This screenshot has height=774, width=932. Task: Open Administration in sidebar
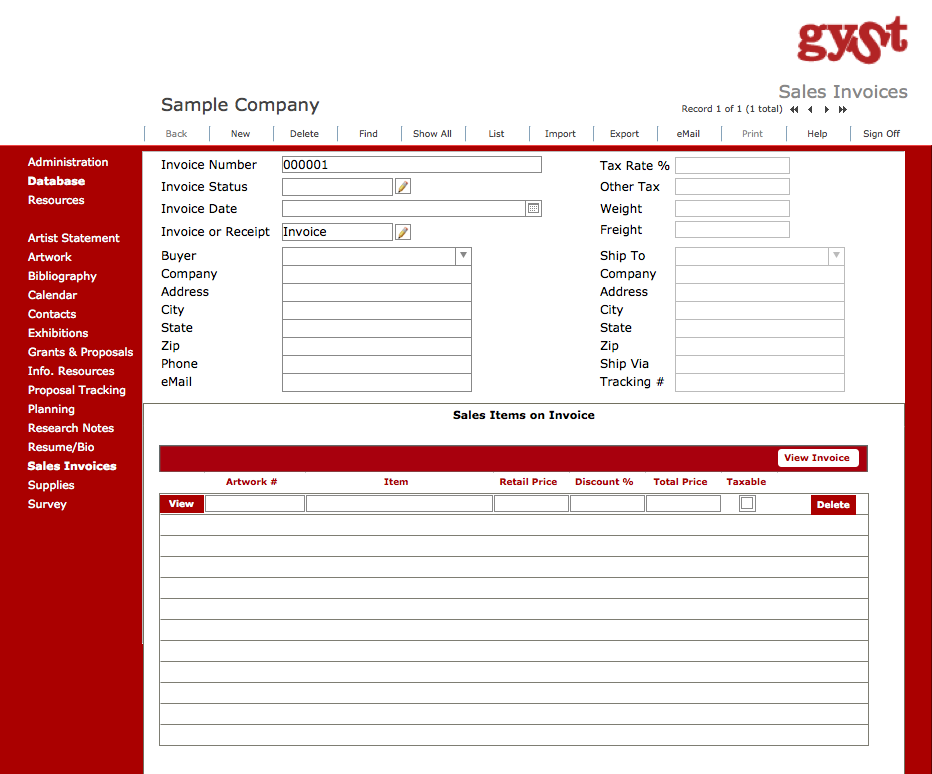(x=68, y=162)
